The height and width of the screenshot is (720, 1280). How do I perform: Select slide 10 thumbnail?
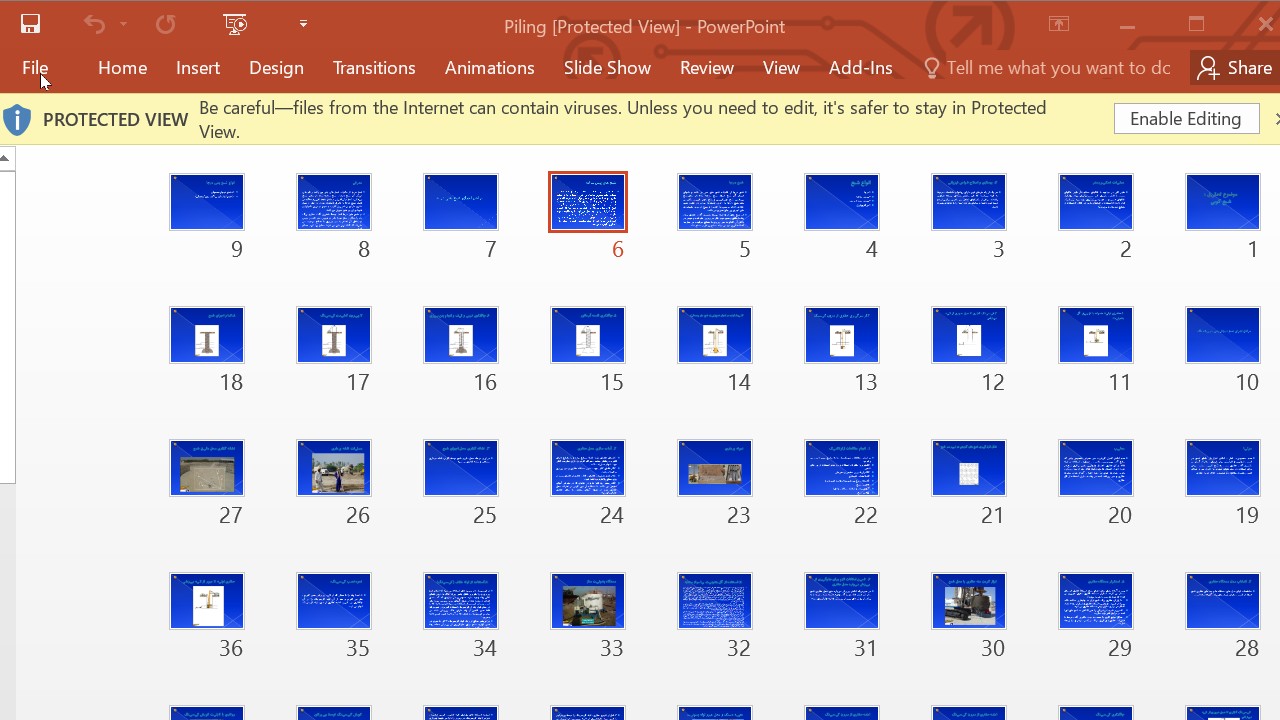coord(1223,335)
